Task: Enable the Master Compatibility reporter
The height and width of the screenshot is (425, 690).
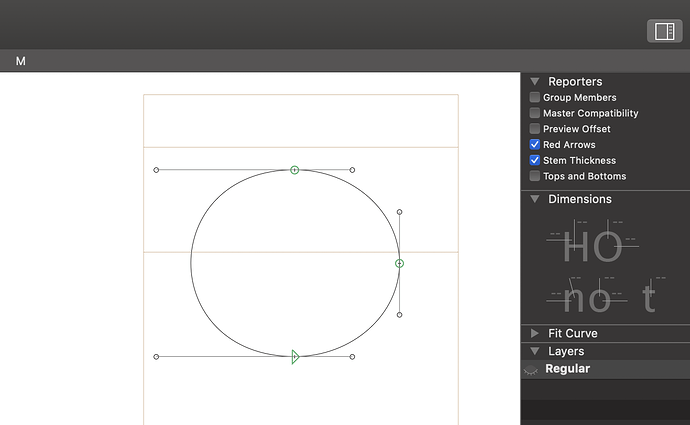Action: tap(535, 113)
